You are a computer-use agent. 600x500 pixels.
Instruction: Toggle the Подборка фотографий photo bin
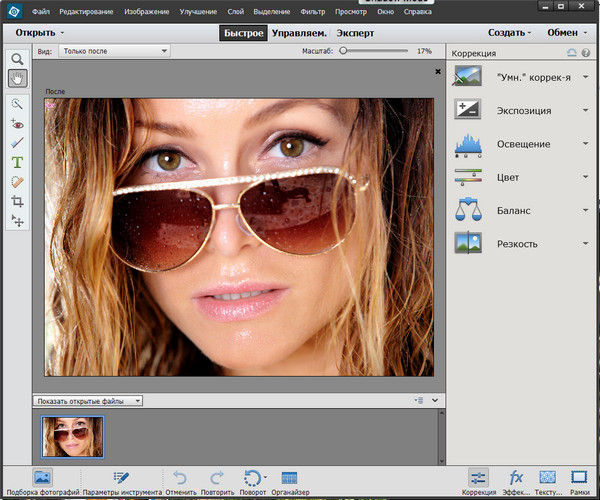[x=42, y=478]
